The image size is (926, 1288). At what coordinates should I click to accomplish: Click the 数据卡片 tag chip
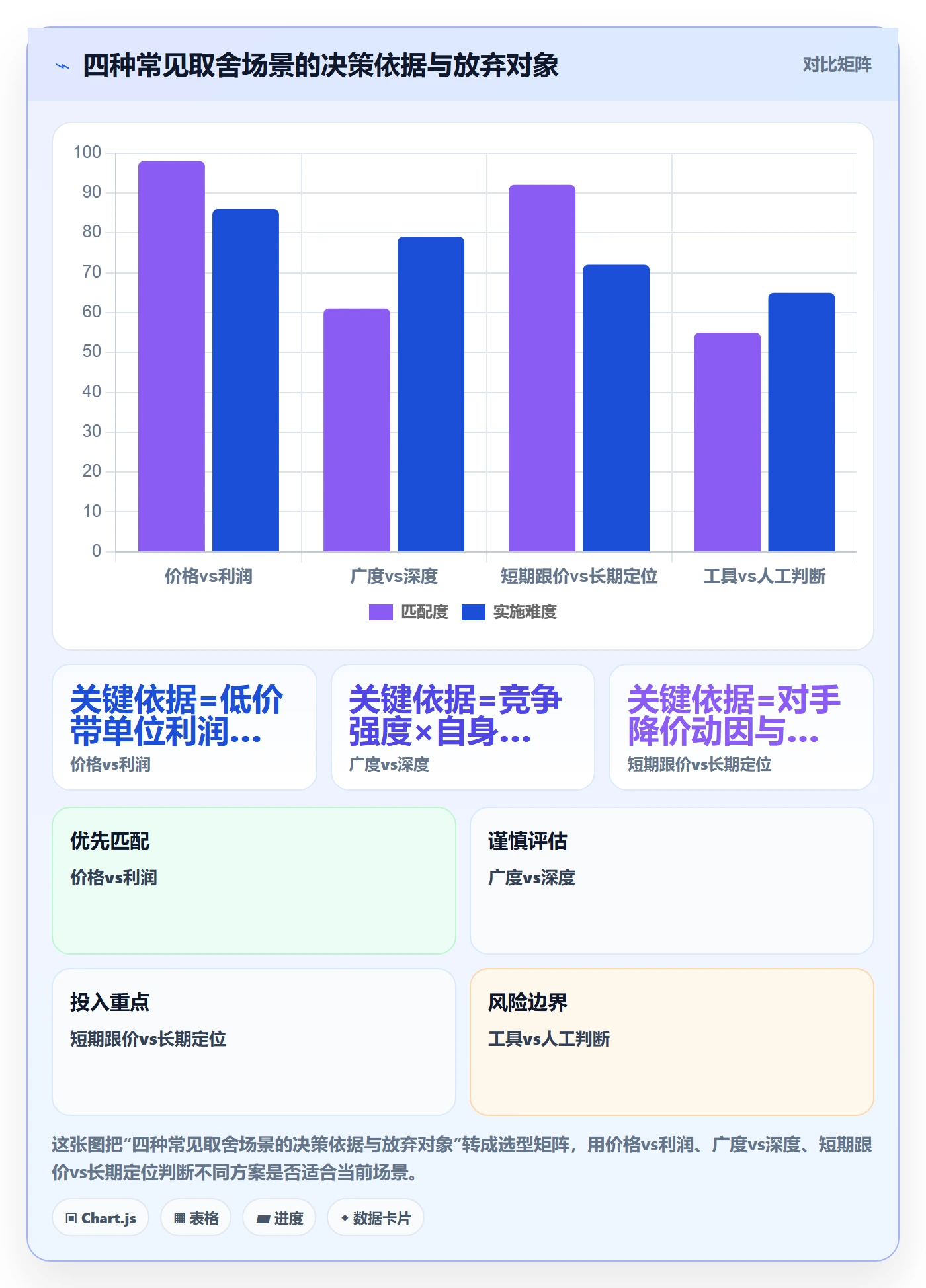point(376,1218)
